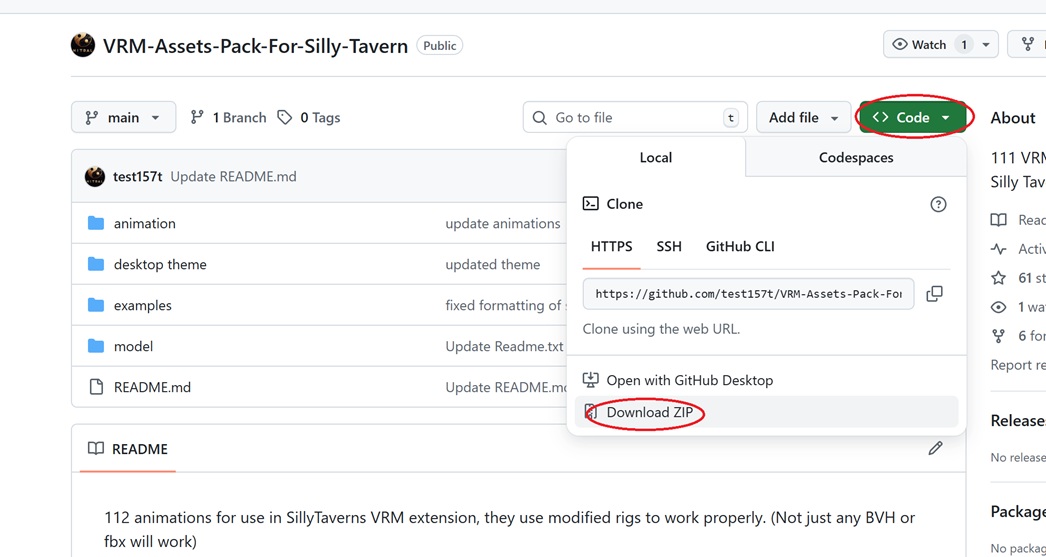Open the Watch options dropdown arrow
The height and width of the screenshot is (557, 1046).
(x=986, y=45)
